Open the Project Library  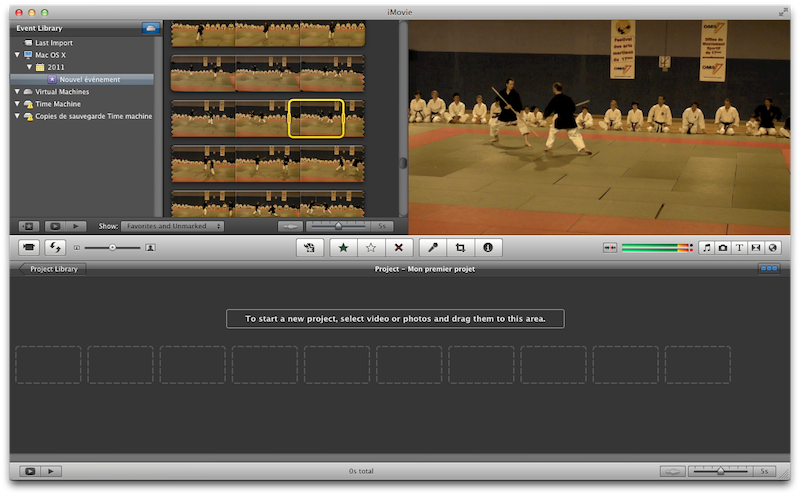[53, 269]
